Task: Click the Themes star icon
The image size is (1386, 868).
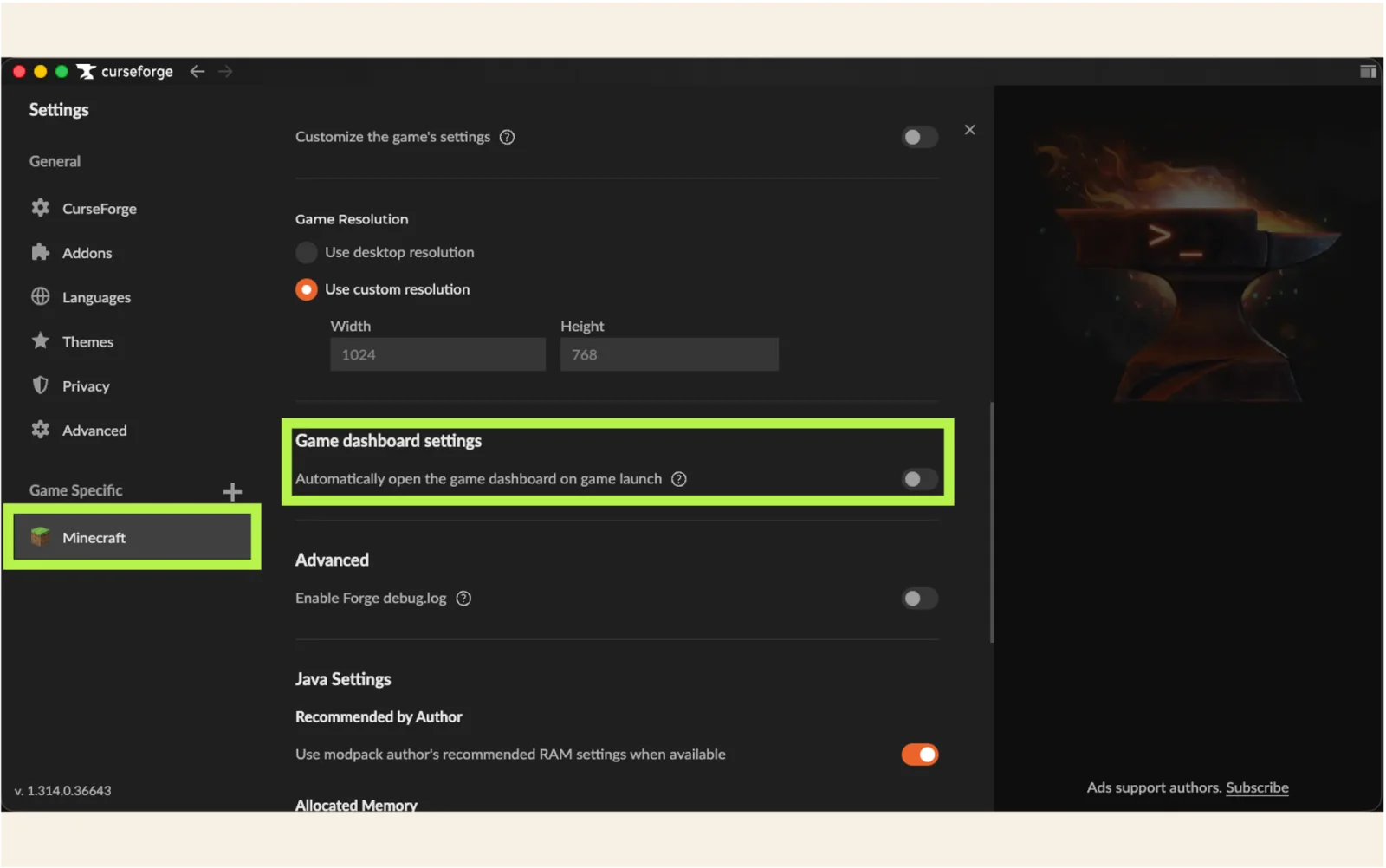Action: coord(40,340)
